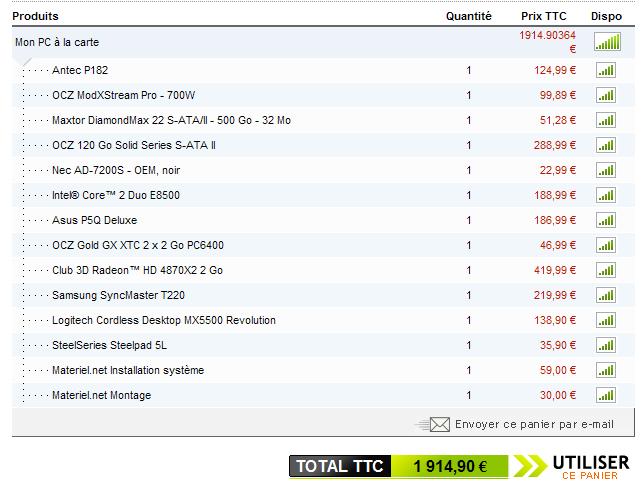644x495 pixels.
Task: Select Maxtor DiamondMax 22 S-ATA/II product
Action: pyautogui.click(x=171, y=120)
